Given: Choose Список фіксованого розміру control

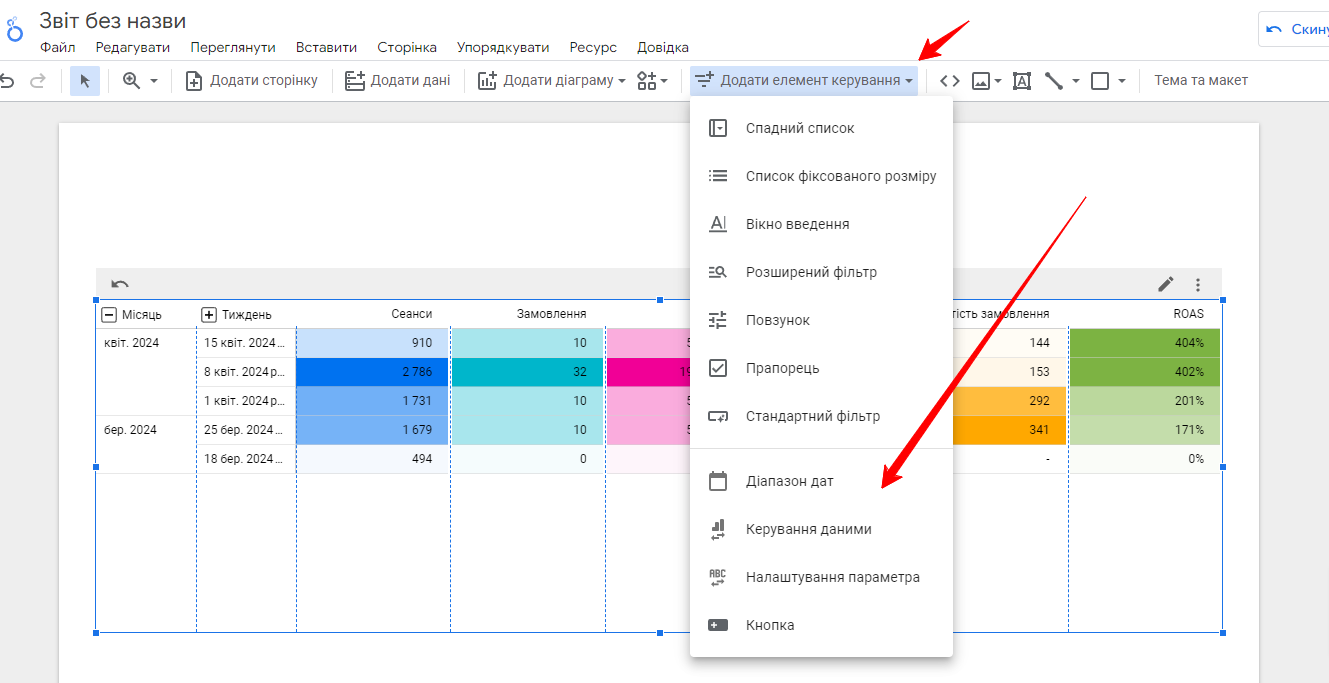Looking at the screenshot, I should coord(821,176).
